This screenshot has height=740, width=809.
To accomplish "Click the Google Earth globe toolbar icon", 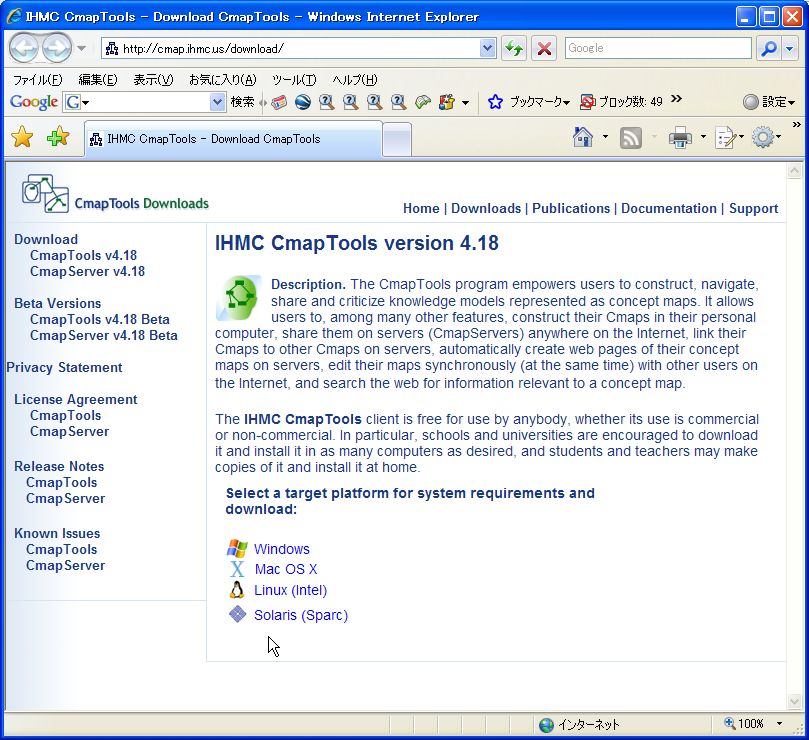I will (x=303, y=102).
